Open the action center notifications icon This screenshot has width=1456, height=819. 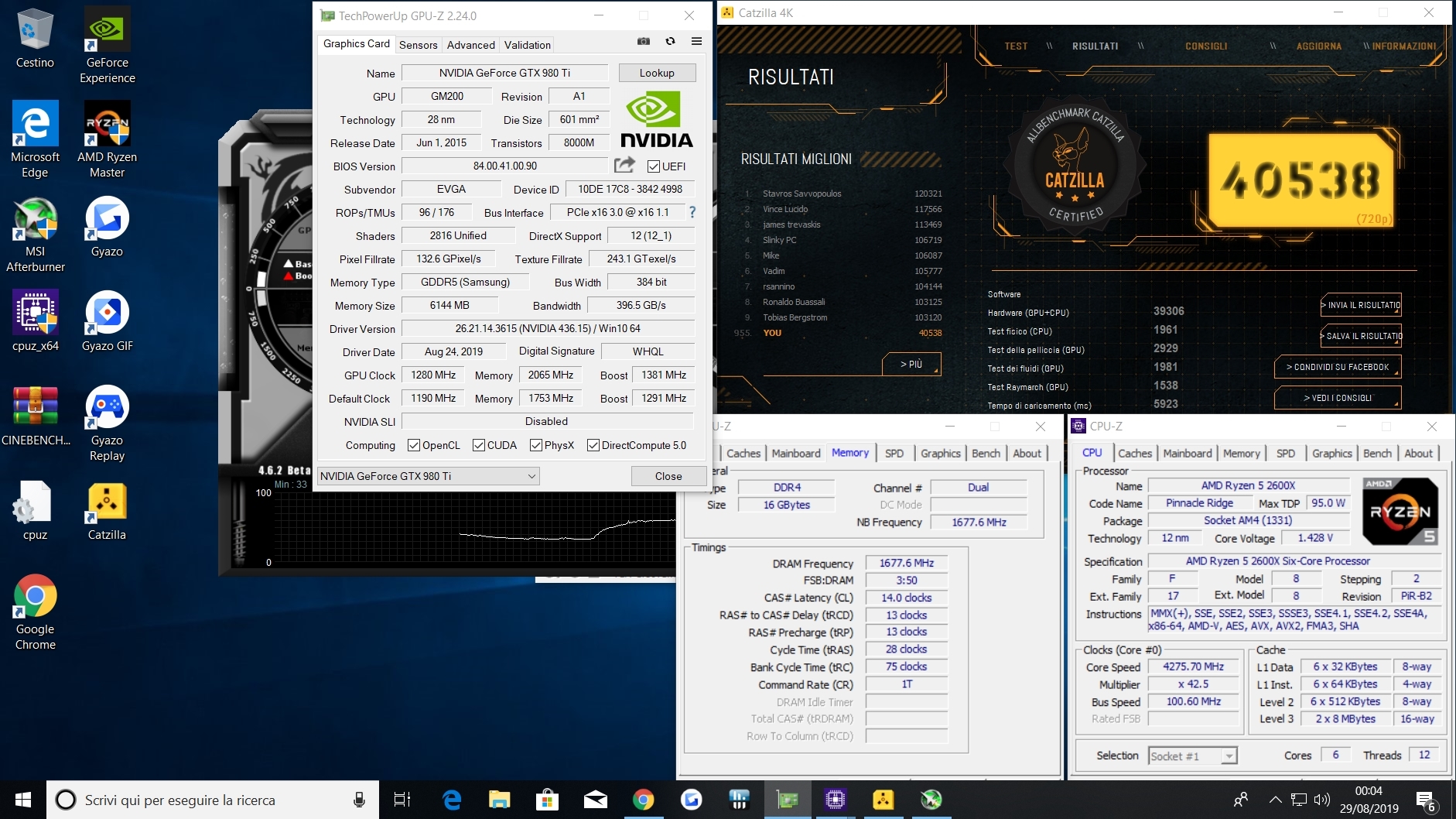(x=1426, y=800)
